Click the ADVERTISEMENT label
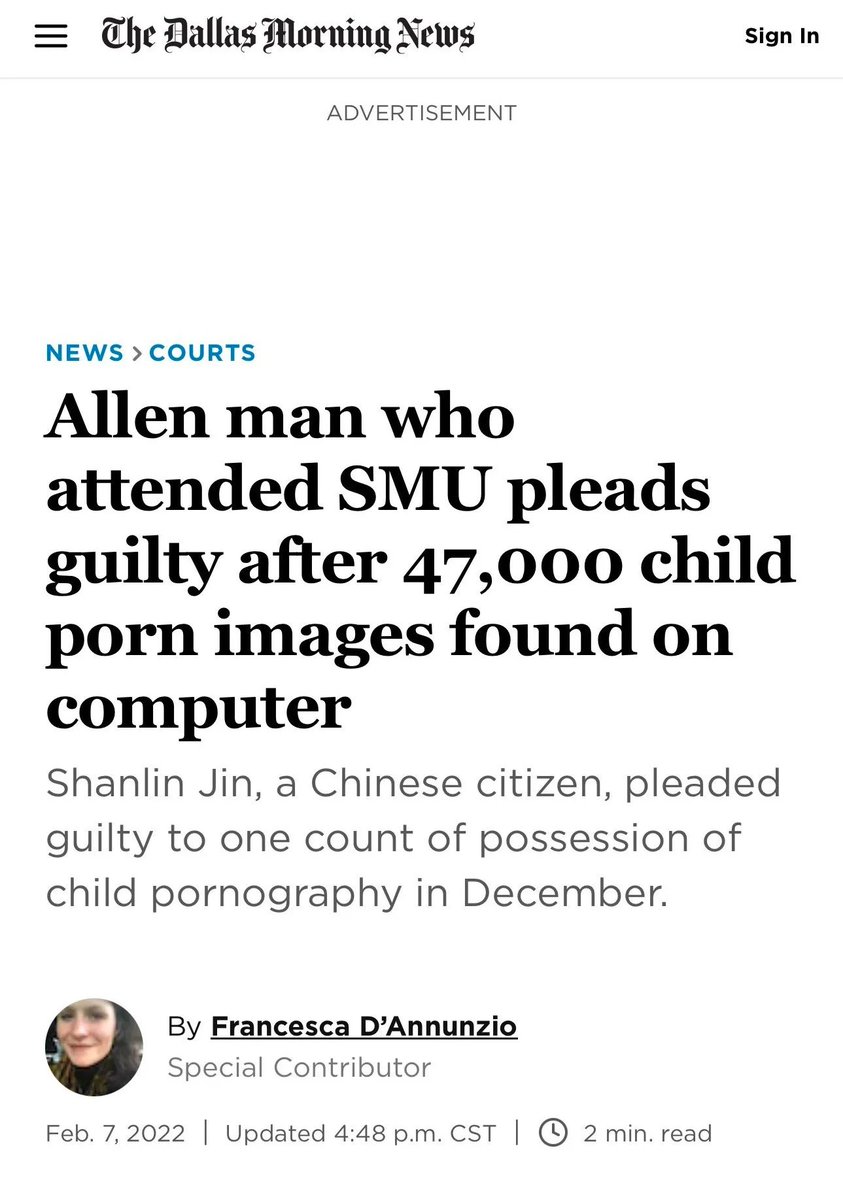Screen dimensions: 843x1199 [421, 113]
